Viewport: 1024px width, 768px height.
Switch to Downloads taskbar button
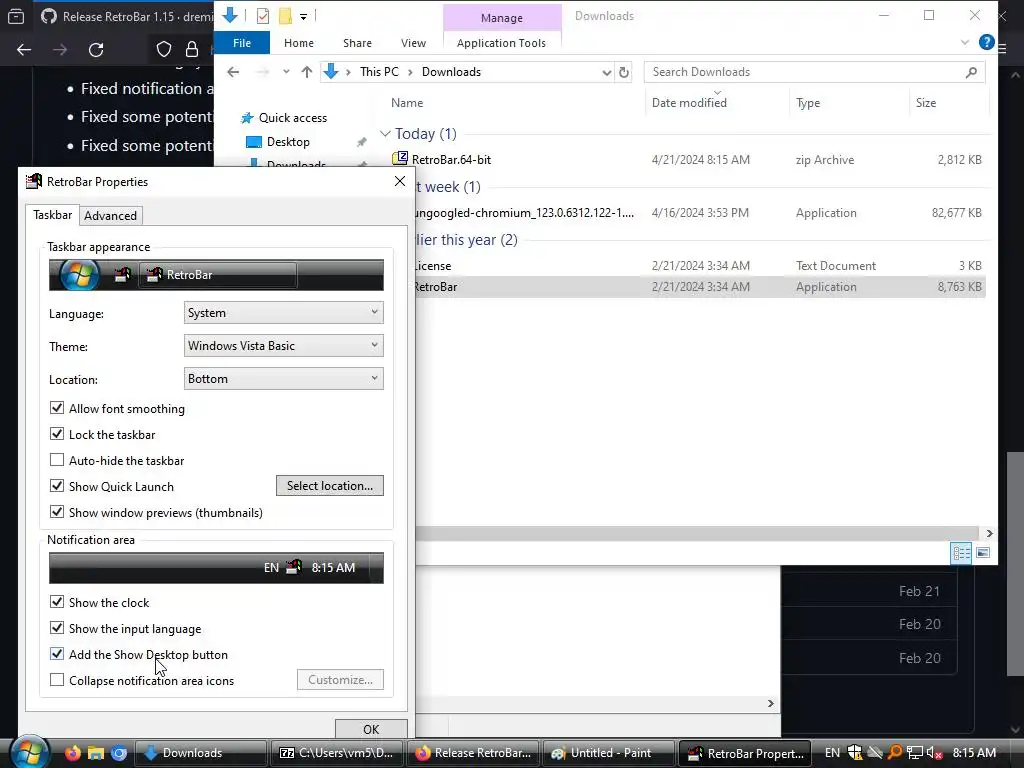pos(200,753)
